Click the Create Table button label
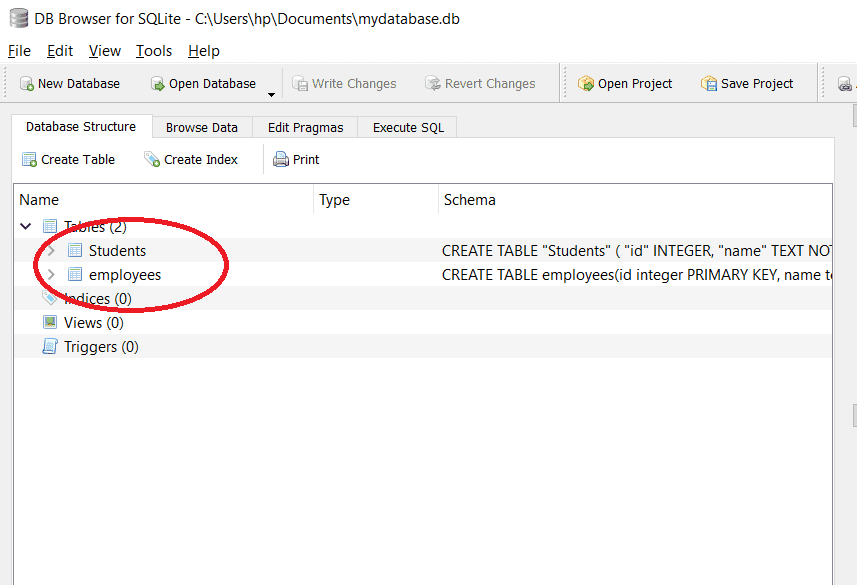 pos(78,160)
